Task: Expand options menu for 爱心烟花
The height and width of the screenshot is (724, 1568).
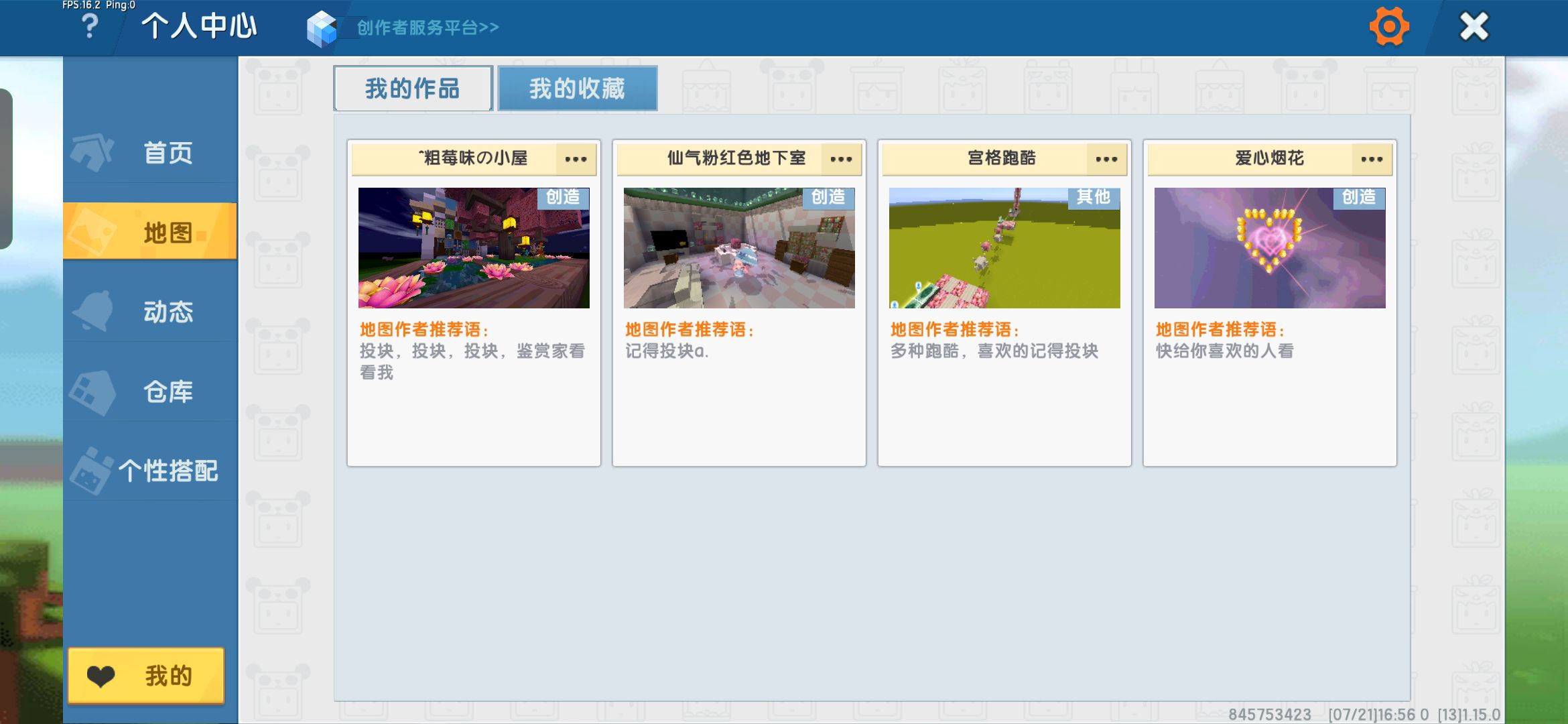Action: (x=1372, y=159)
